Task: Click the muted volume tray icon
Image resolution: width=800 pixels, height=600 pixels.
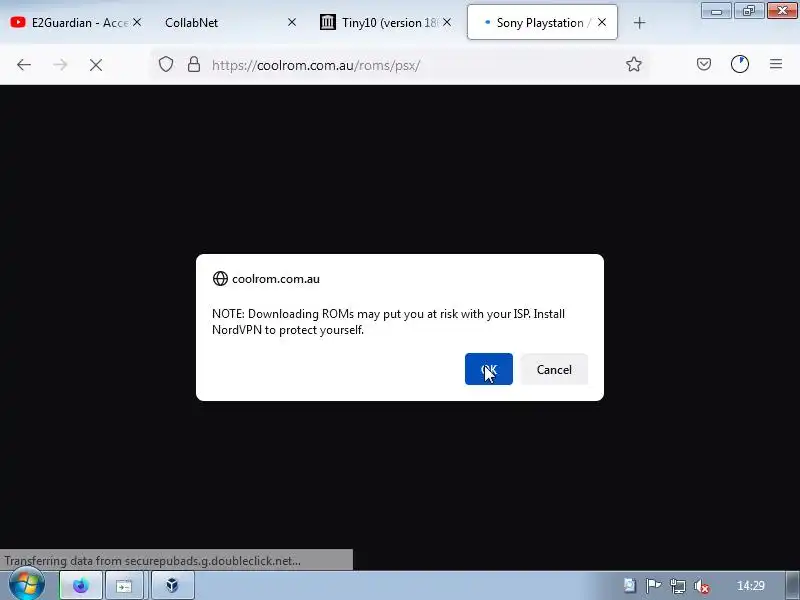Action: 702,586
